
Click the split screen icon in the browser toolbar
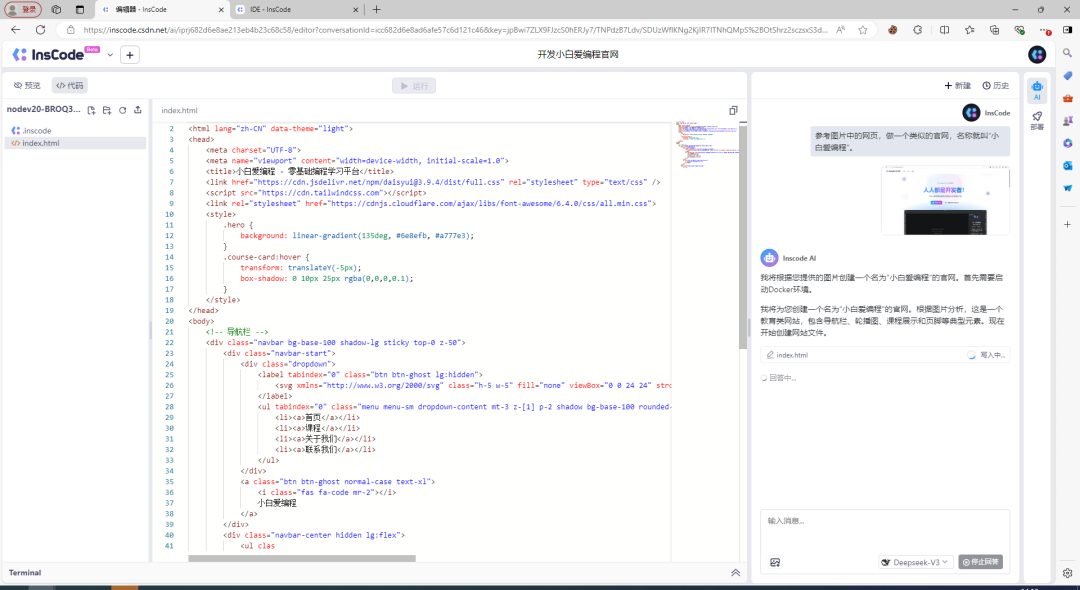tap(944, 30)
